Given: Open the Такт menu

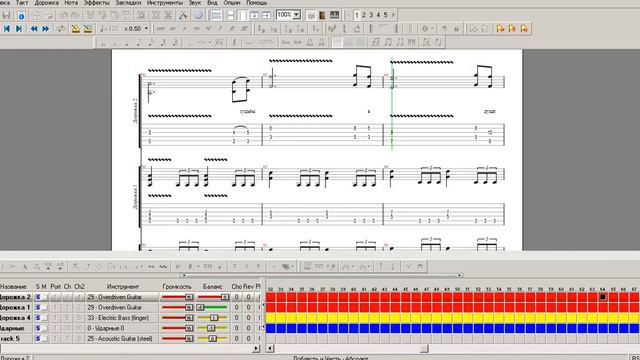Looking at the screenshot, I should (22, 2).
